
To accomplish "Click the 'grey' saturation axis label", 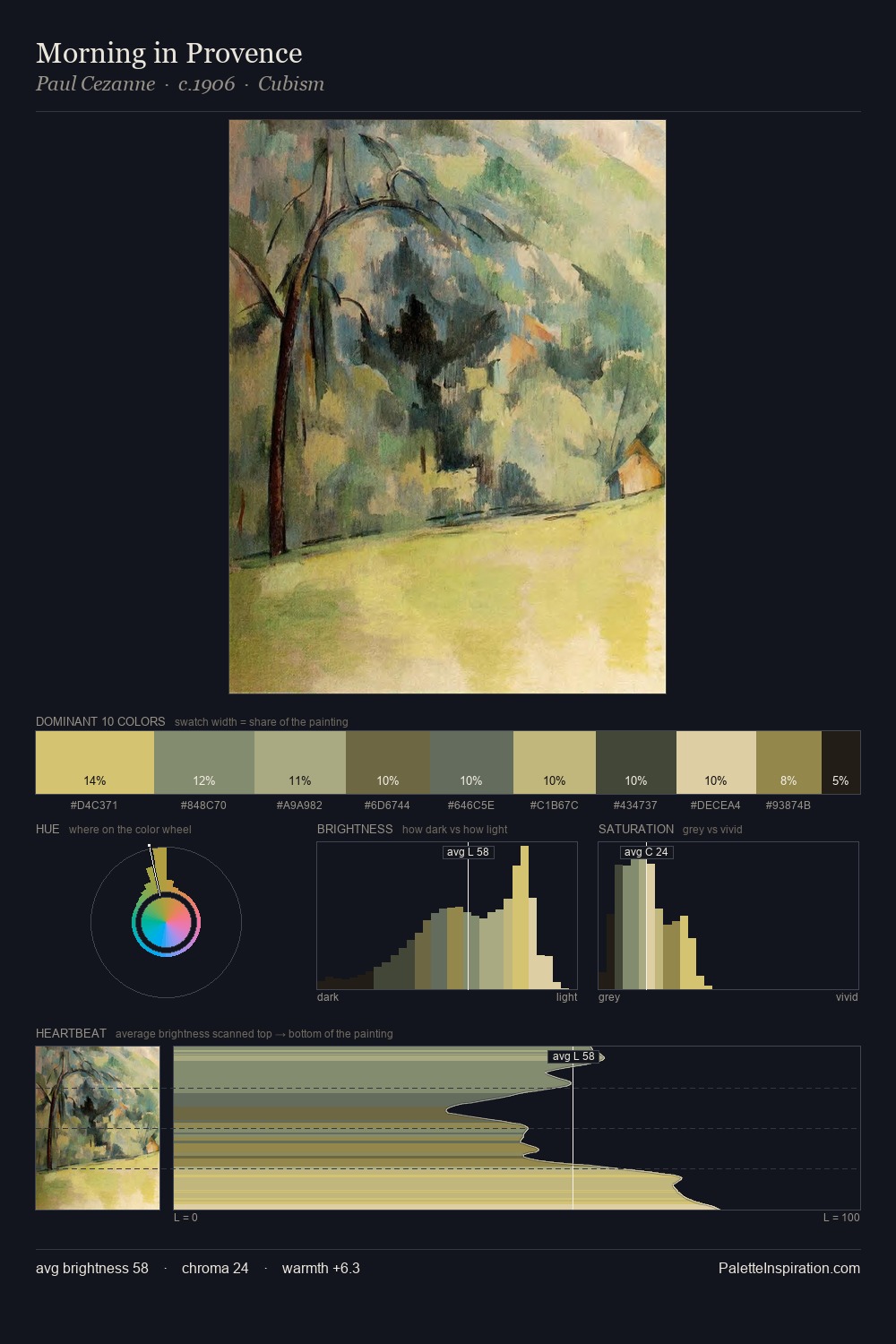I will pyautogui.click(x=609, y=997).
